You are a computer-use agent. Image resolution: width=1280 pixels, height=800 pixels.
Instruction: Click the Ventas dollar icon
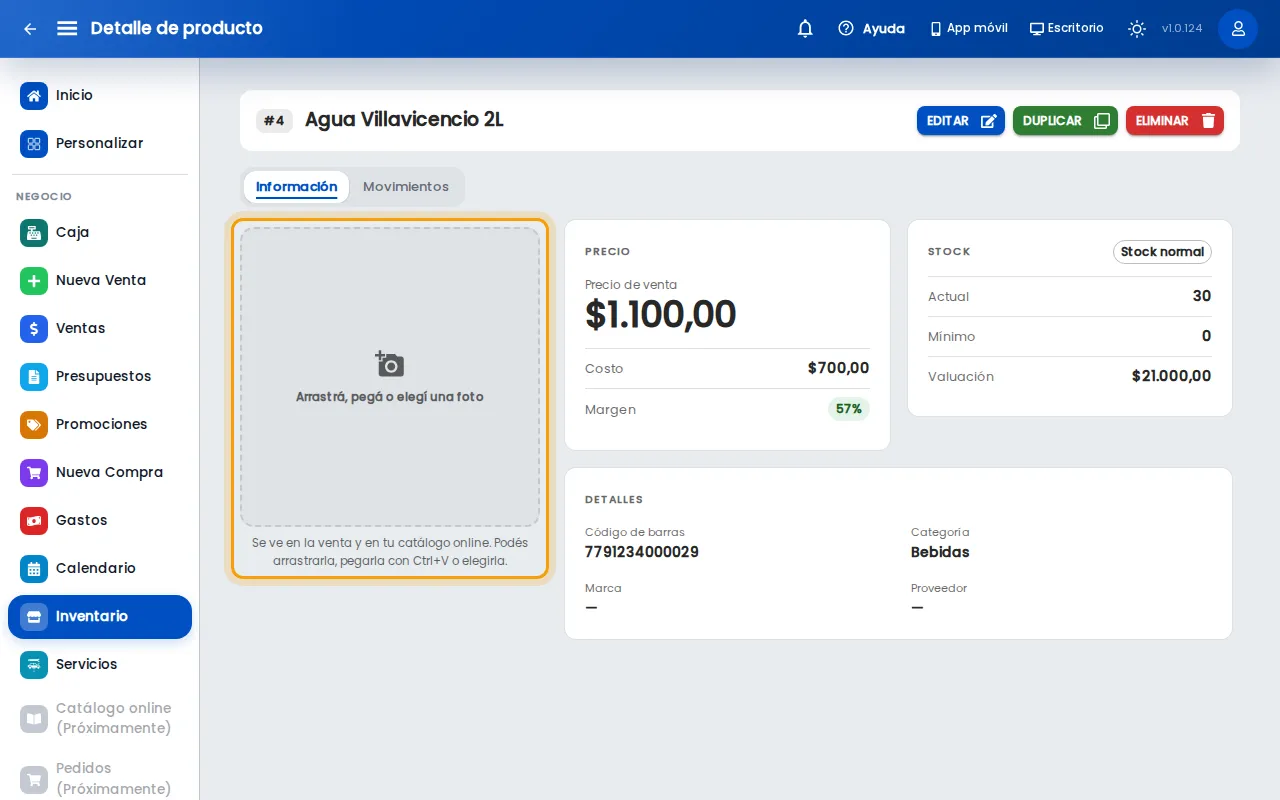coord(34,329)
